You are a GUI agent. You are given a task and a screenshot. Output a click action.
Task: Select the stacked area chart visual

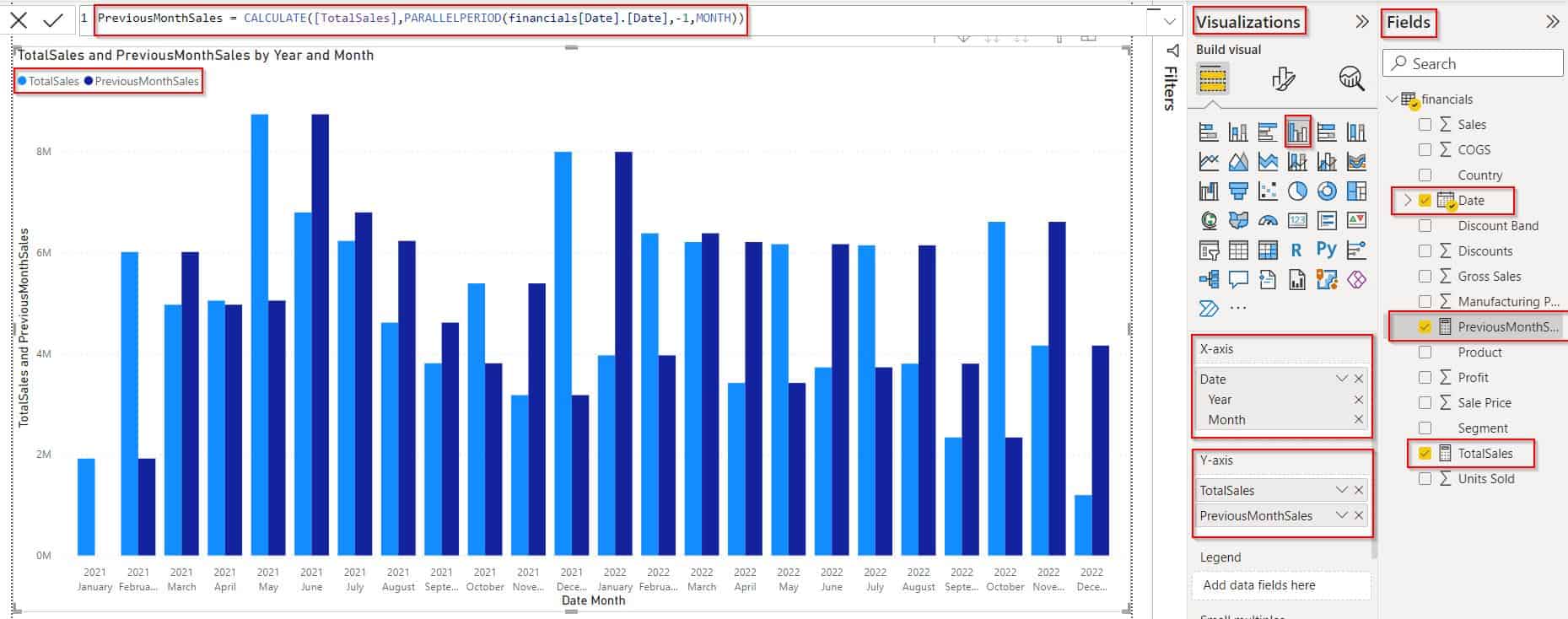[x=1268, y=162]
